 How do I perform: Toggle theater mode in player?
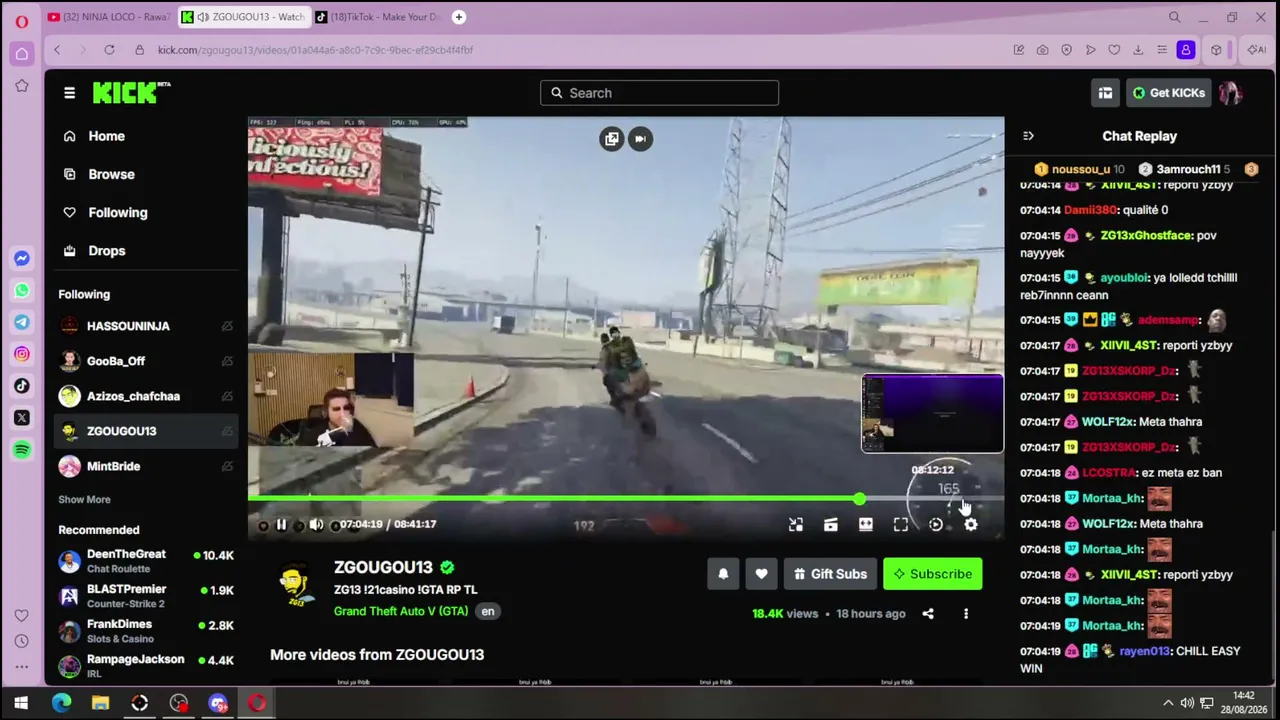tap(866, 525)
